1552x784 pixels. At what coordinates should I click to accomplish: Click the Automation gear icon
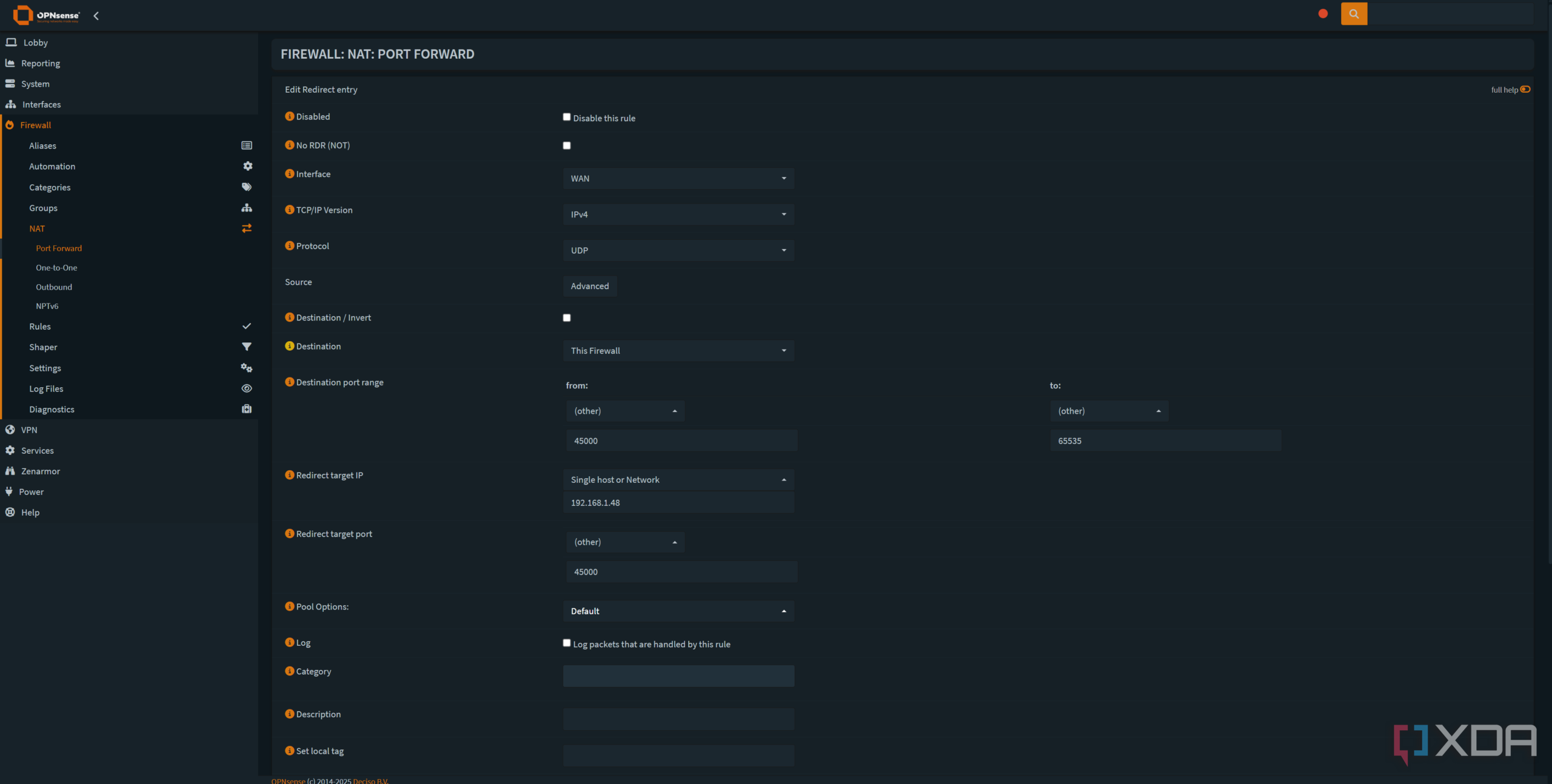pos(247,166)
